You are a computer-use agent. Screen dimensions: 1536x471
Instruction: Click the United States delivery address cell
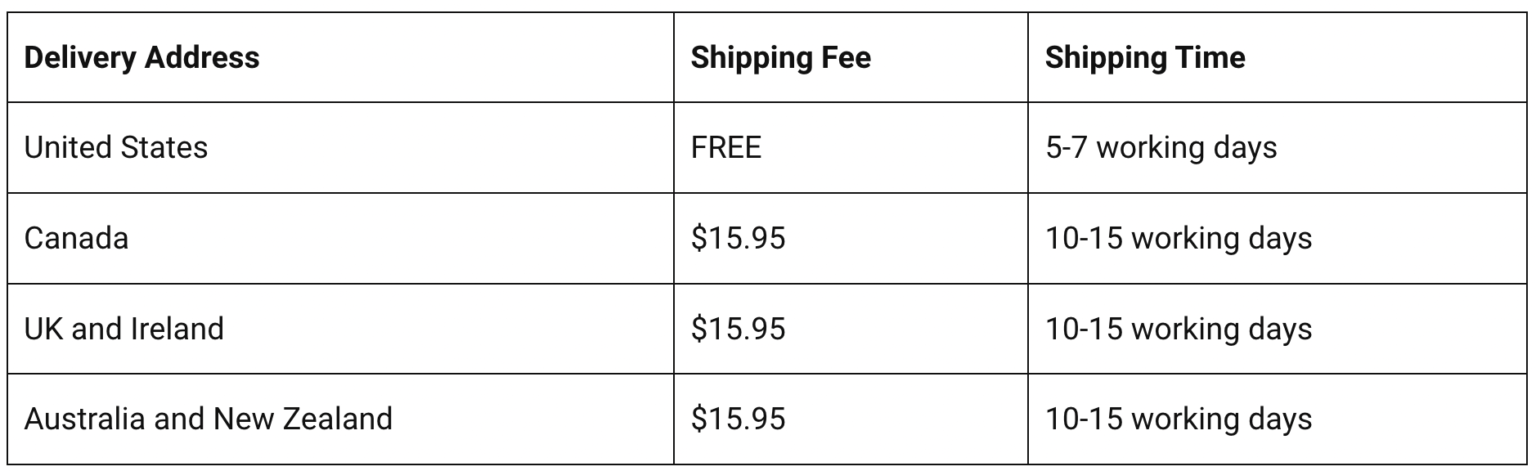point(116,148)
